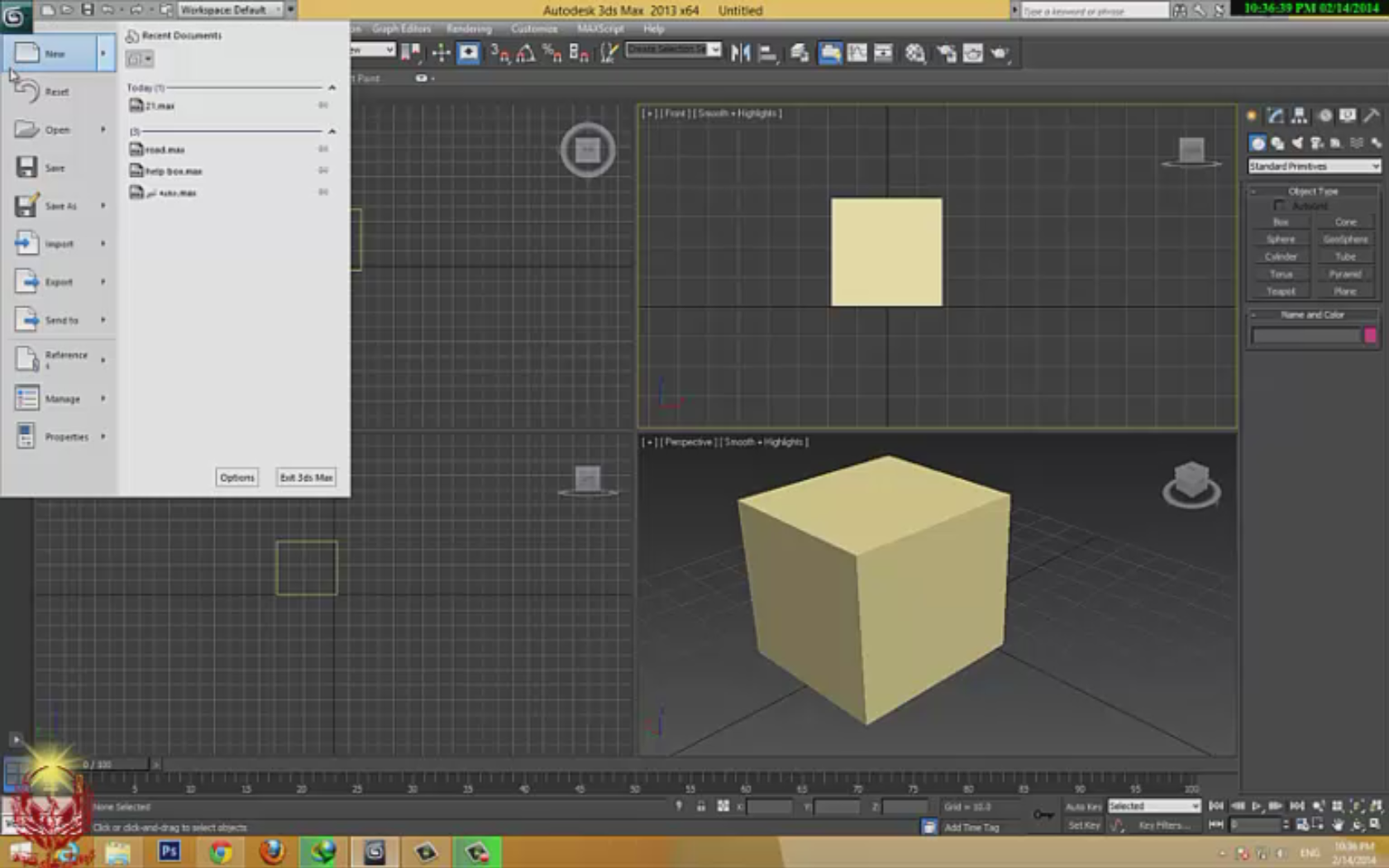
Task: Choose Save As from application menu
Action: 60,206
